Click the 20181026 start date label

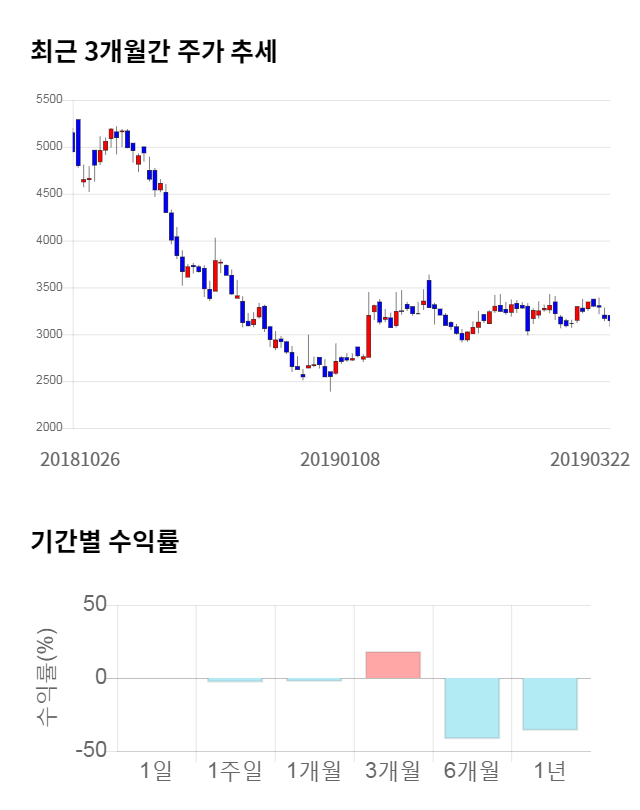[80, 459]
